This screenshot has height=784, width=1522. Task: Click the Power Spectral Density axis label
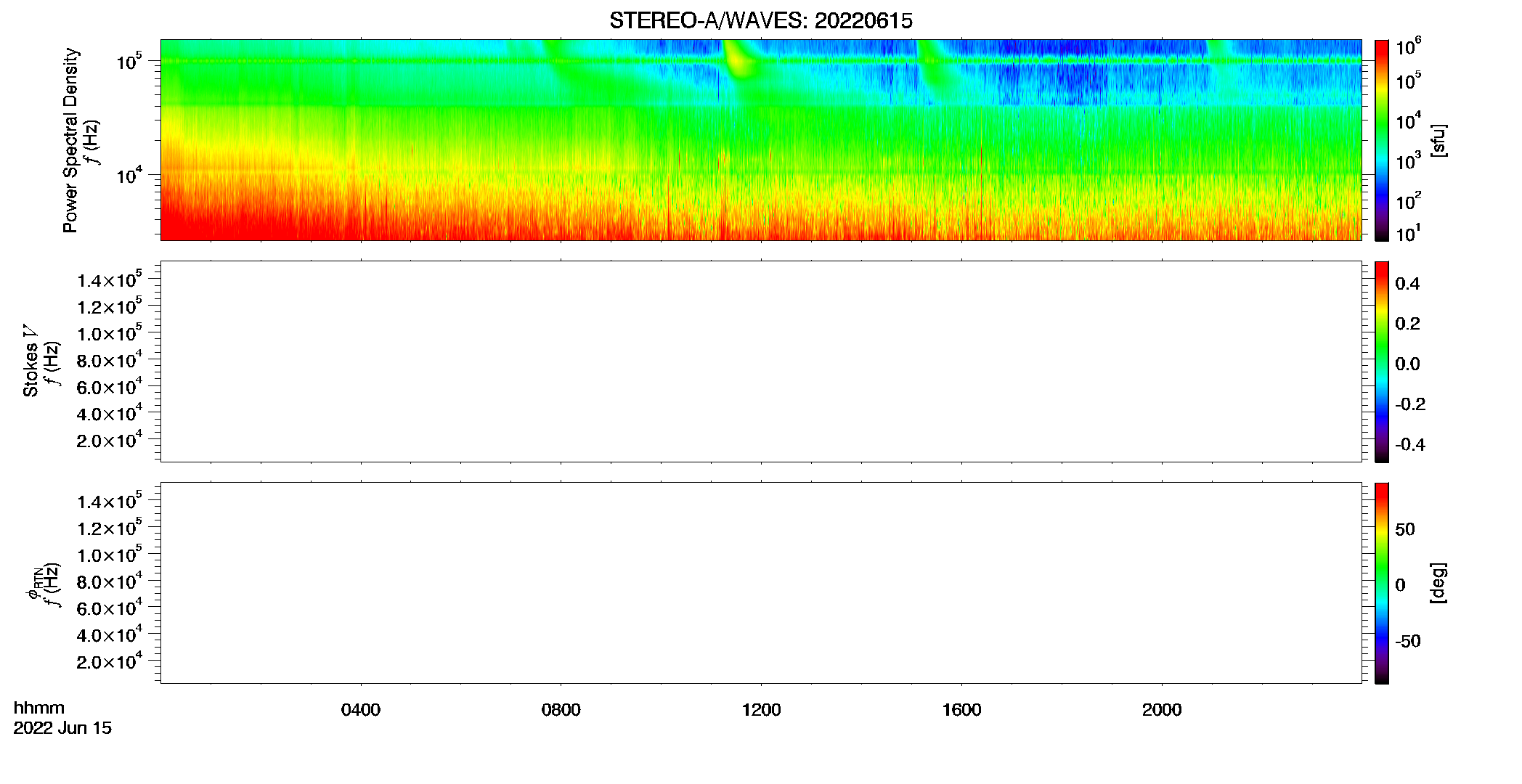pyautogui.click(x=70, y=140)
